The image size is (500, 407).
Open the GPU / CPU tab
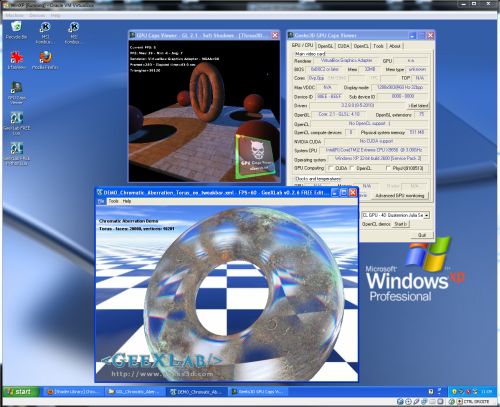coord(302,45)
